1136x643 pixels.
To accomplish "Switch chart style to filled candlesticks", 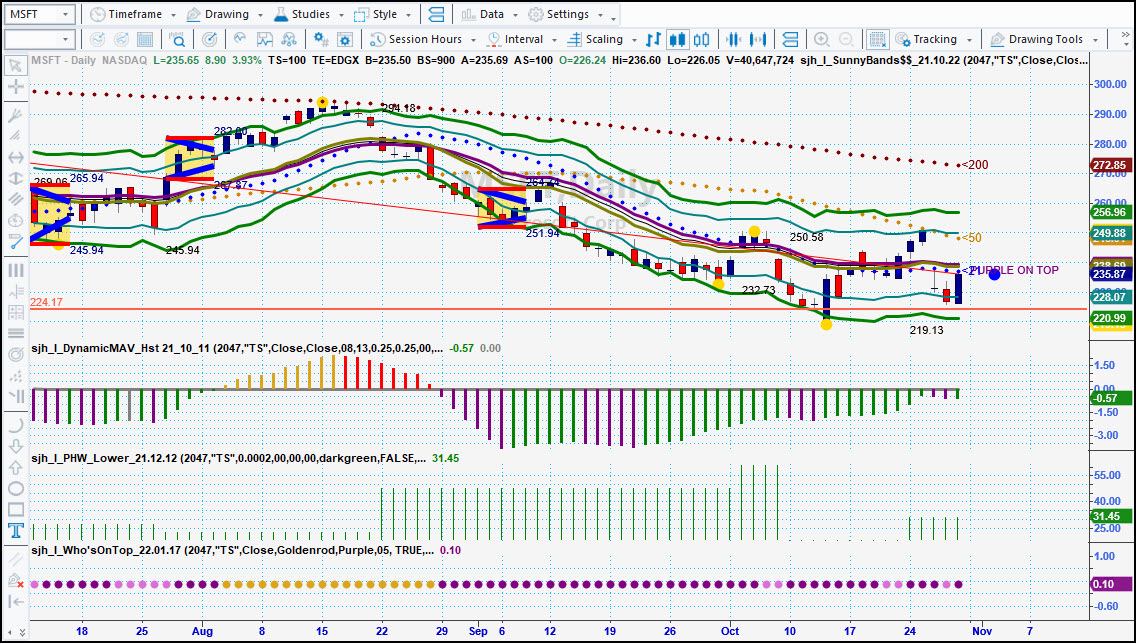I will coord(677,39).
